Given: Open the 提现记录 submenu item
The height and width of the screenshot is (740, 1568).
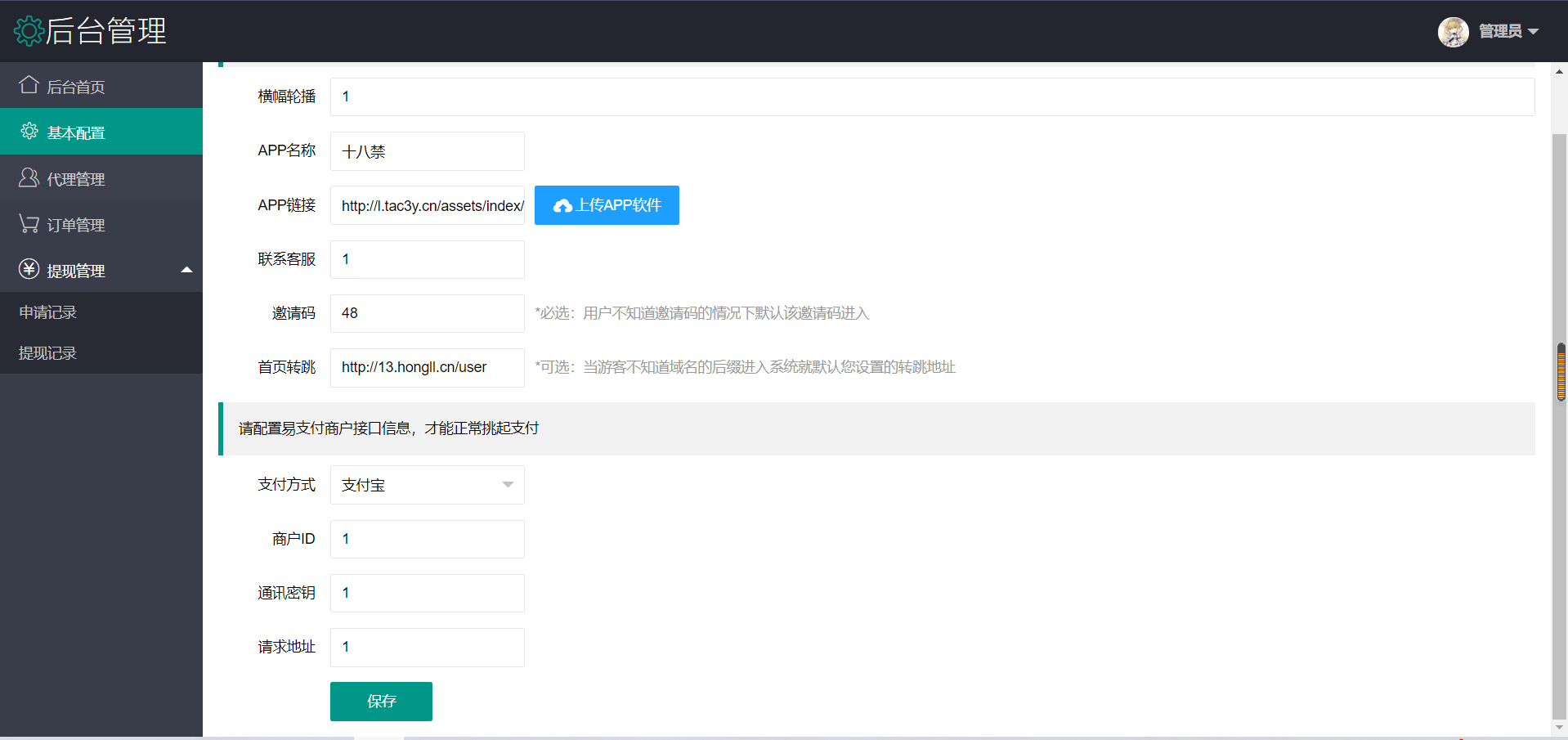Looking at the screenshot, I should [48, 353].
